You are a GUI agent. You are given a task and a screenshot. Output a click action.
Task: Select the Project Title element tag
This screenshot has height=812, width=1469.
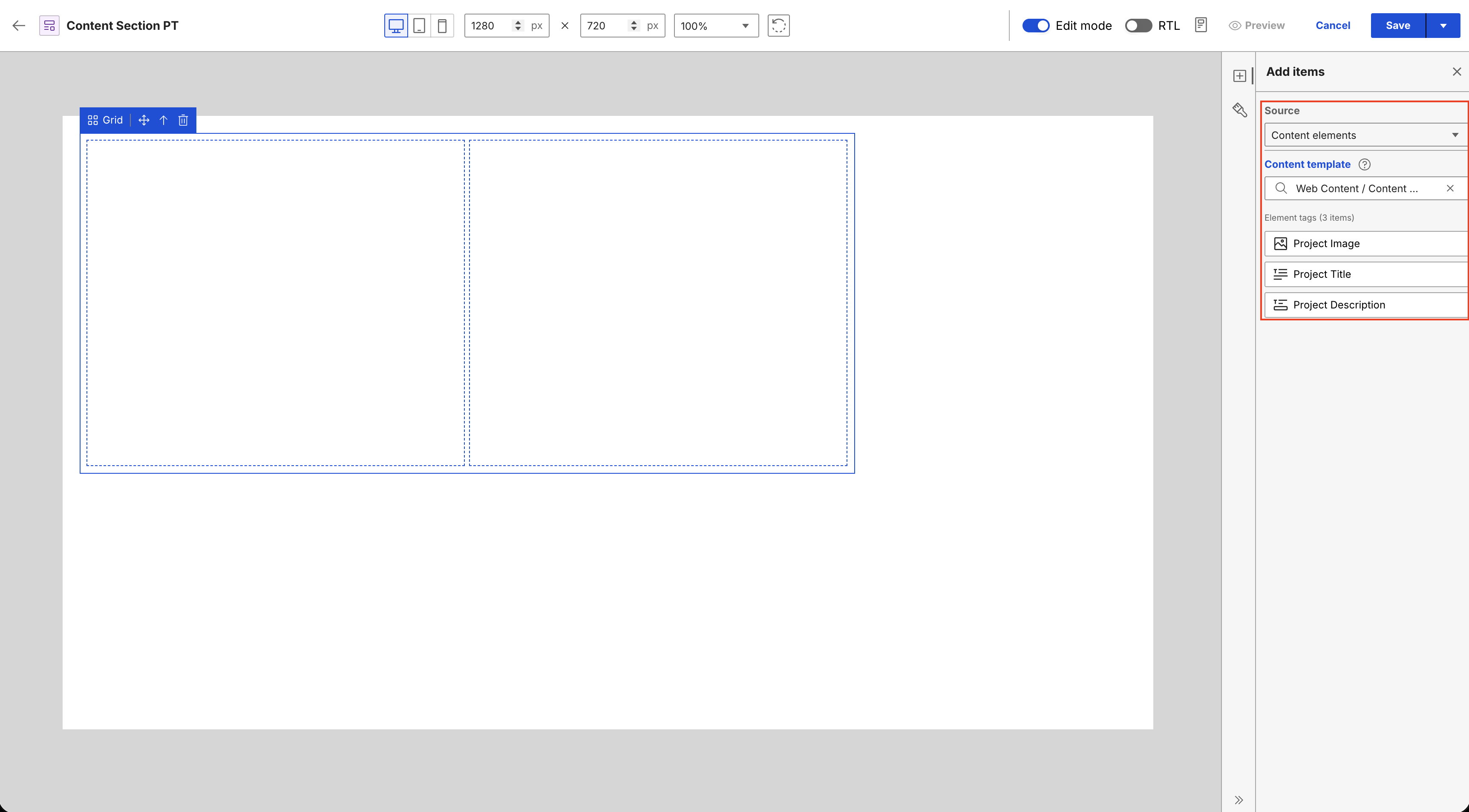[1366, 274]
